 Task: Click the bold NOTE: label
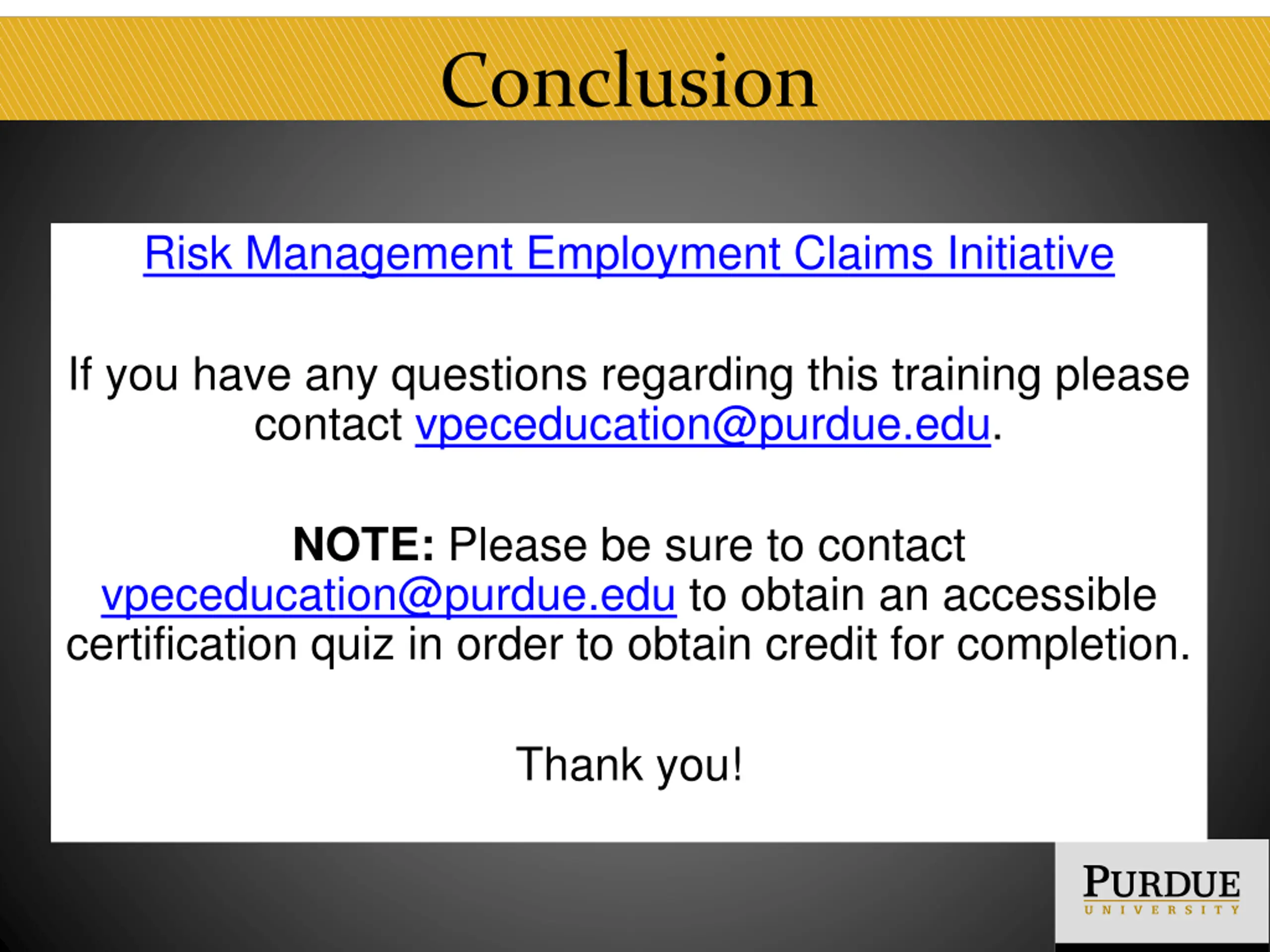364,544
